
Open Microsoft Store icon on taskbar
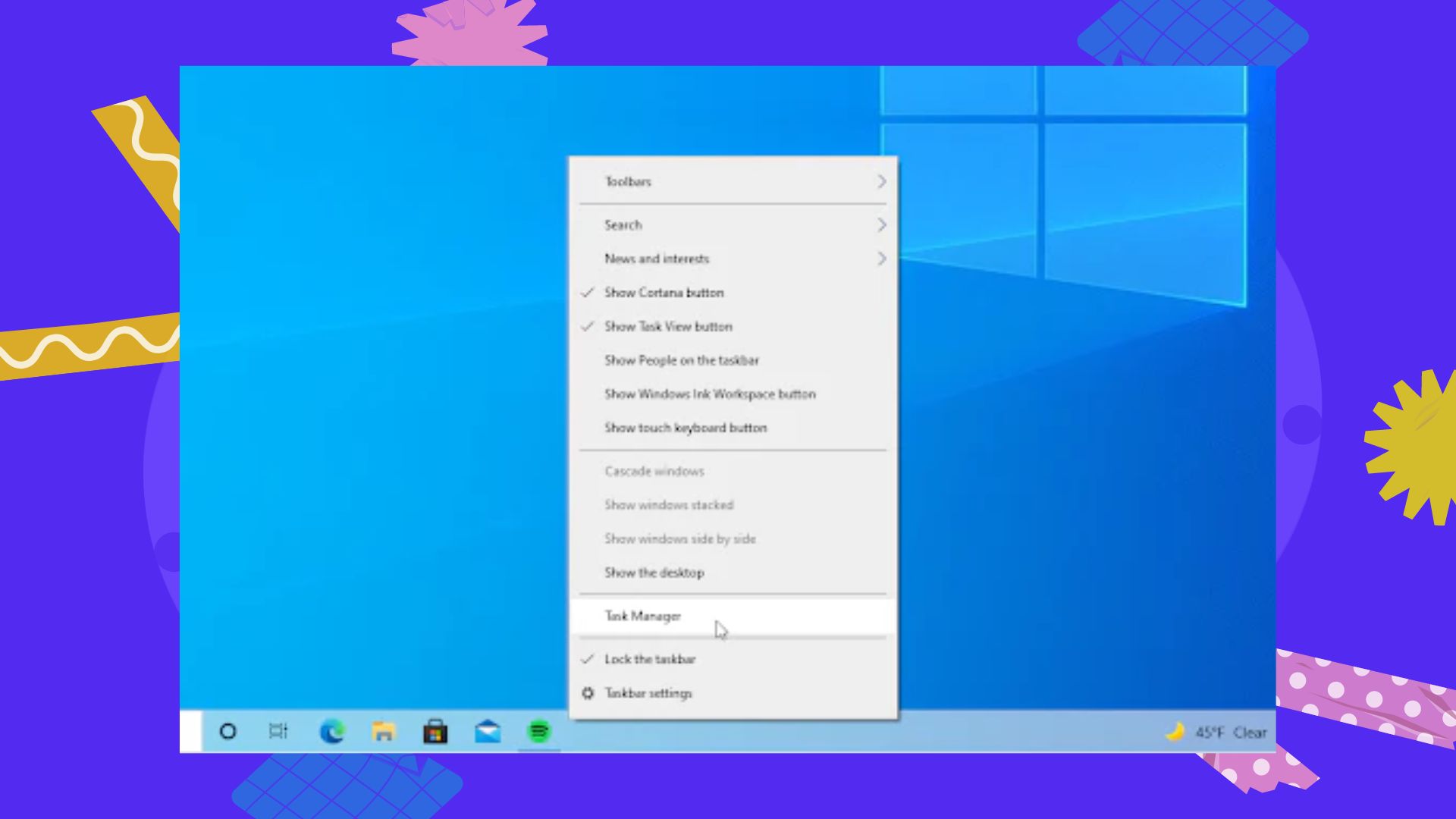point(435,732)
